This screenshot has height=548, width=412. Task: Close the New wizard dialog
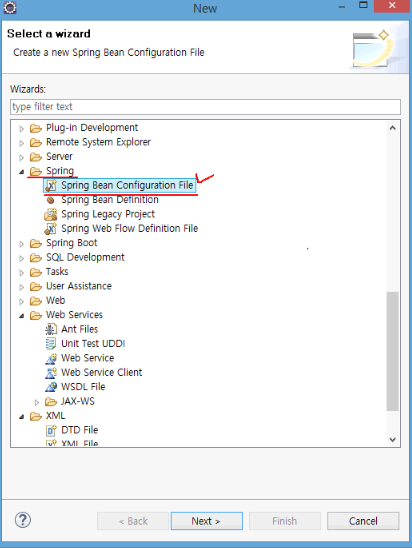tap(392, 6)
